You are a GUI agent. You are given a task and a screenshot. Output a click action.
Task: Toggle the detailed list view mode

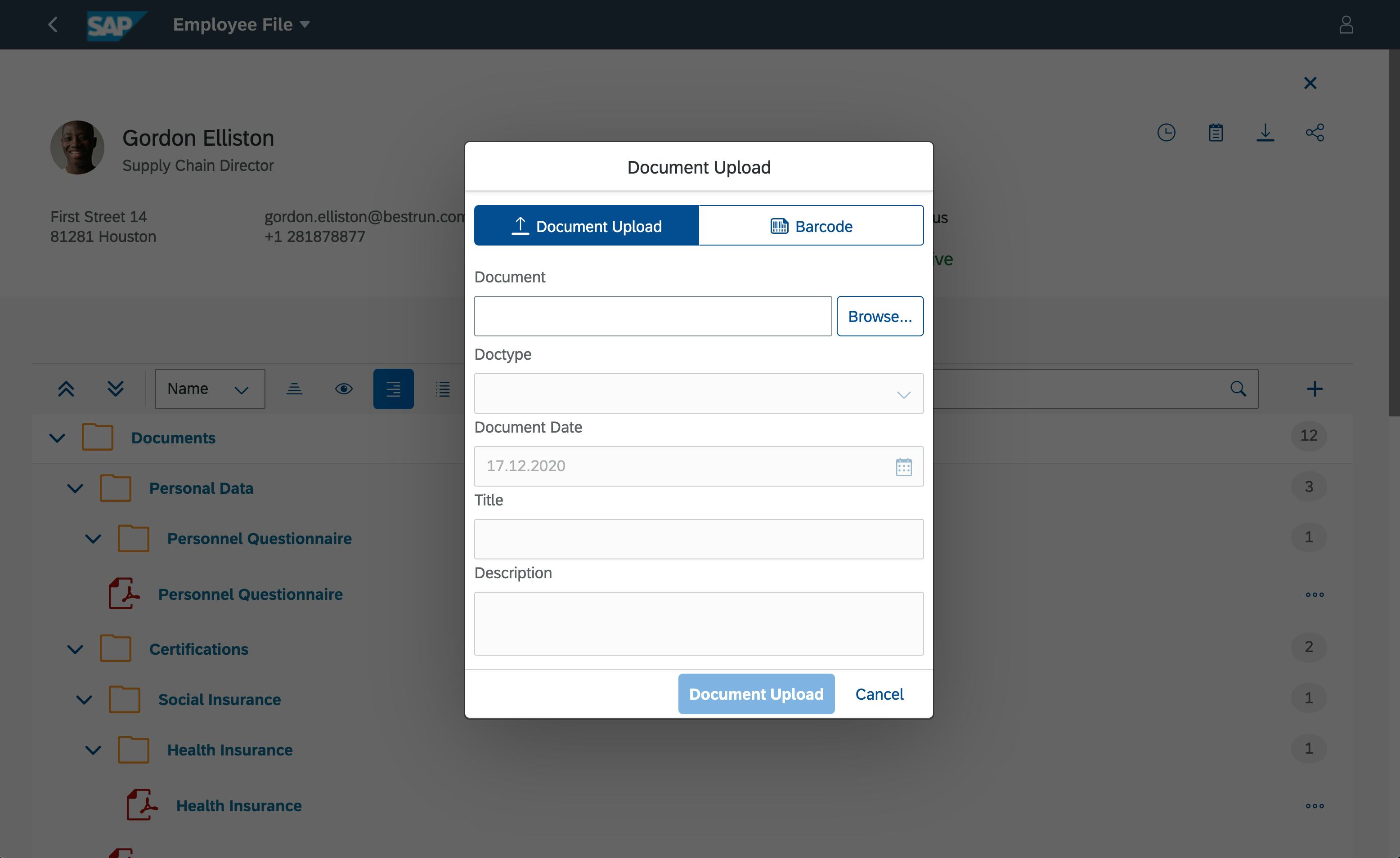click(x=443, y=389)
